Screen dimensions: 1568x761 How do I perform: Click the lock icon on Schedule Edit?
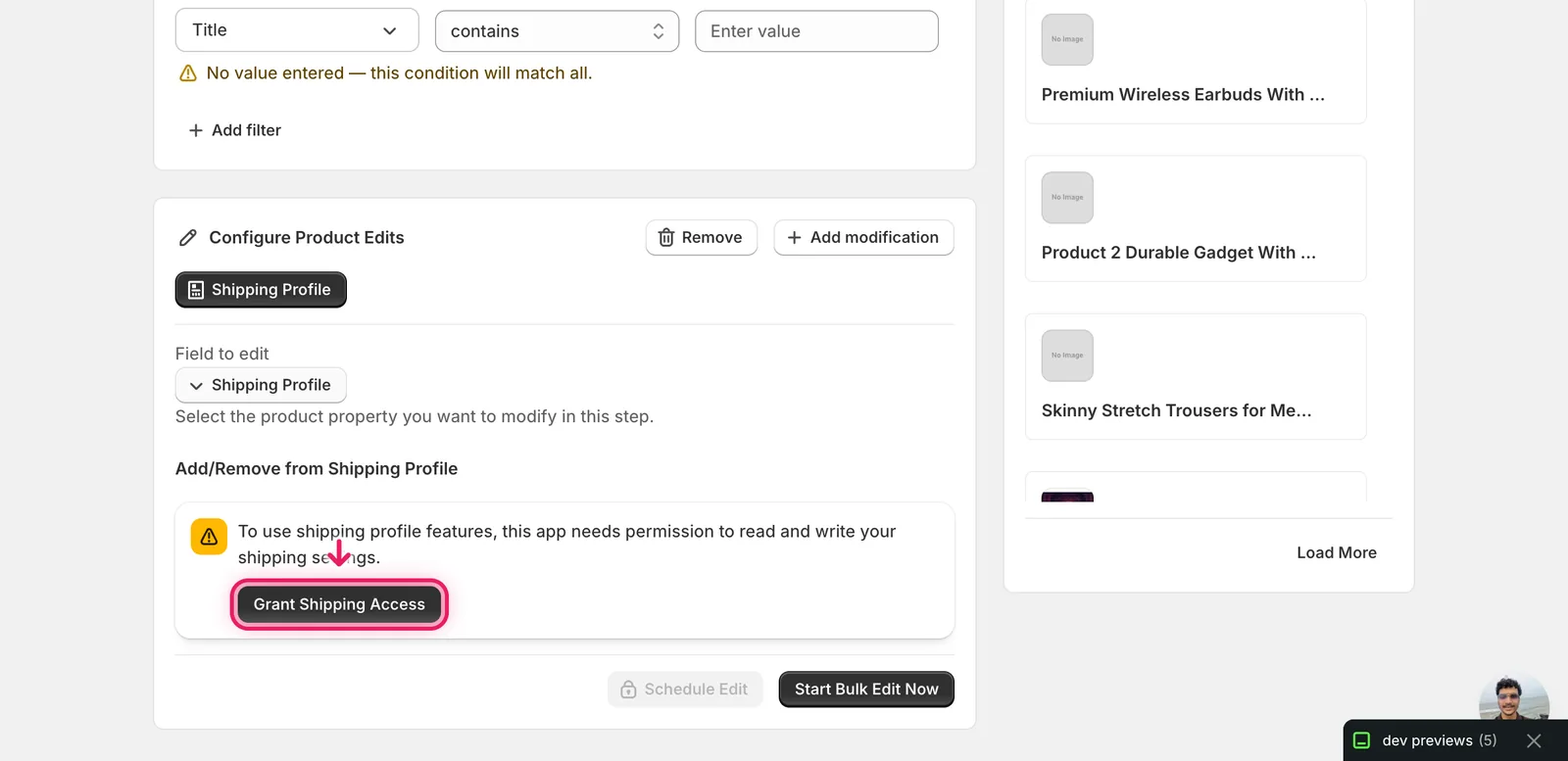pos(628,690)
